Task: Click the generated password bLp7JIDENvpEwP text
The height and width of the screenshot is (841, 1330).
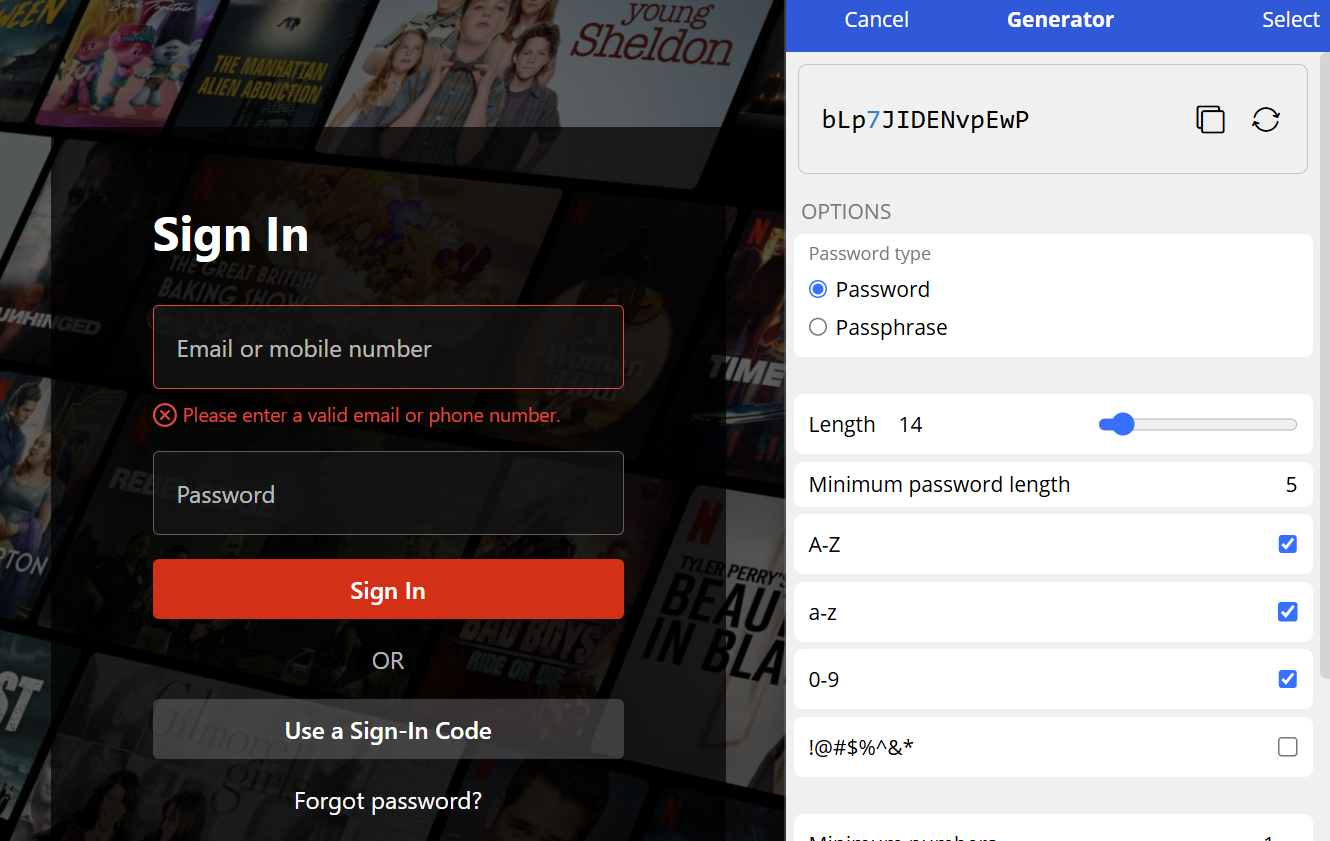Action: 925,120
